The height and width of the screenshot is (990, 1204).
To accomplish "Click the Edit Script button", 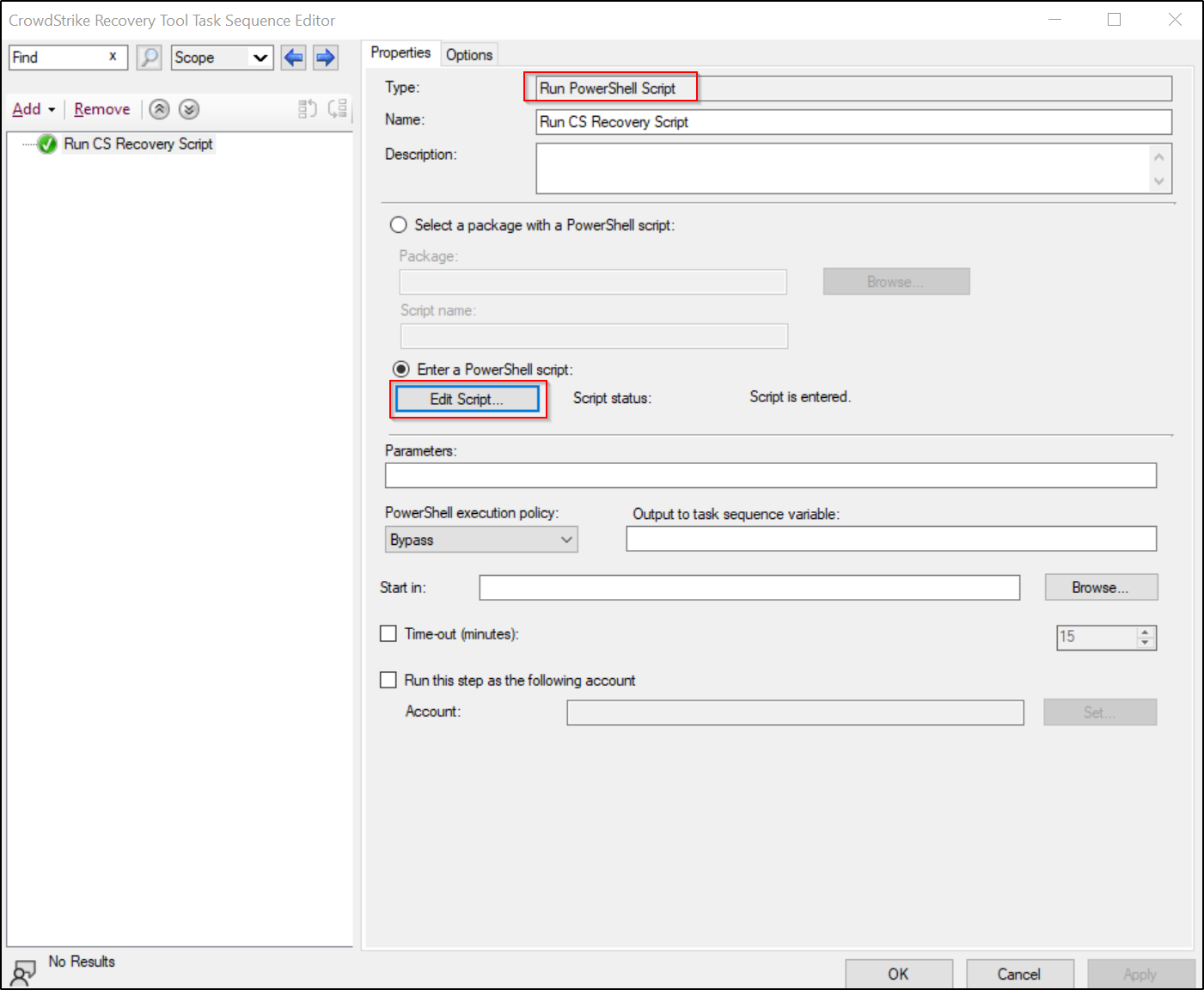I will point(468,399).
